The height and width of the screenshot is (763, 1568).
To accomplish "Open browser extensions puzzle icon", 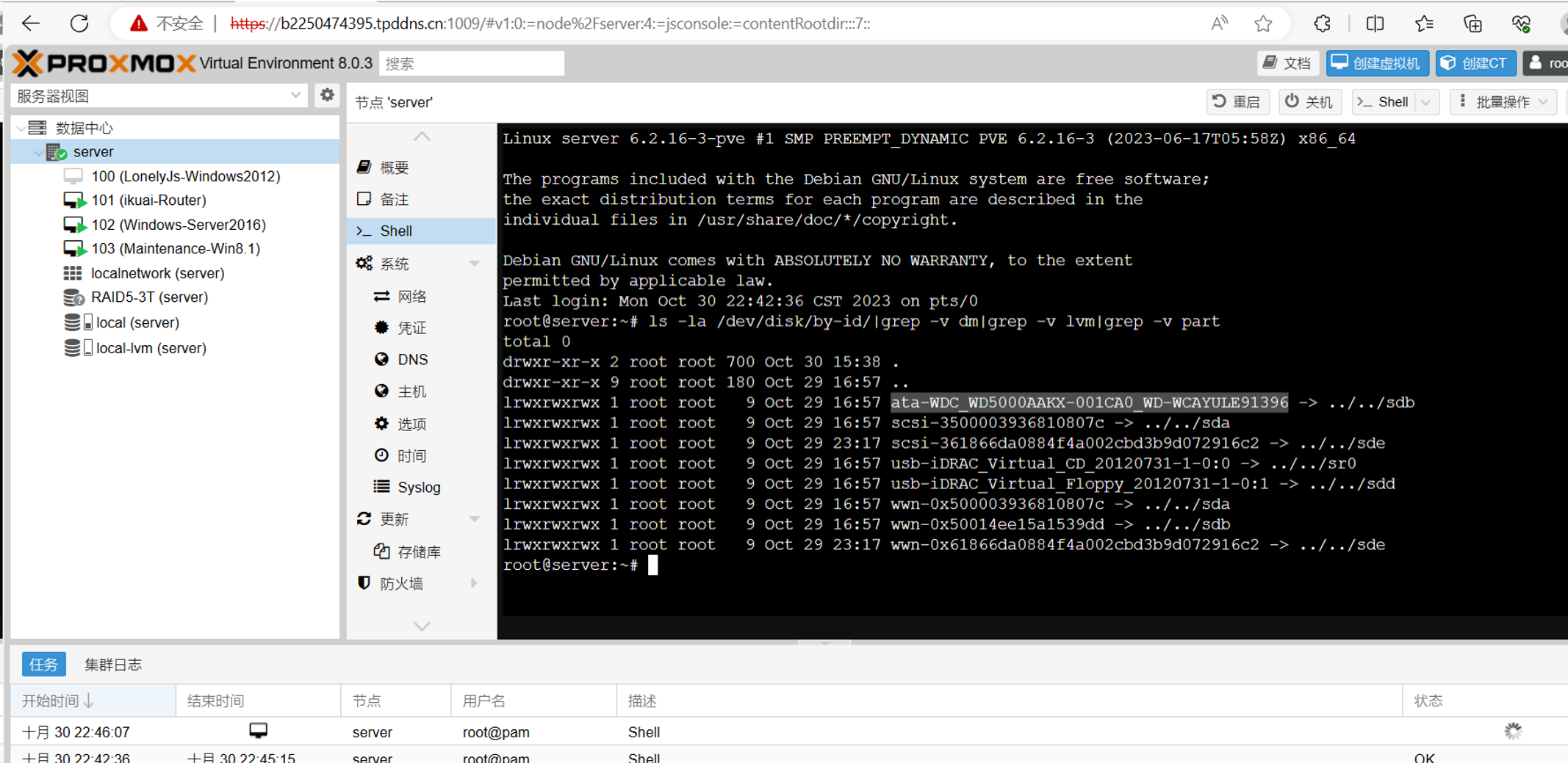I will [1322, 23].
